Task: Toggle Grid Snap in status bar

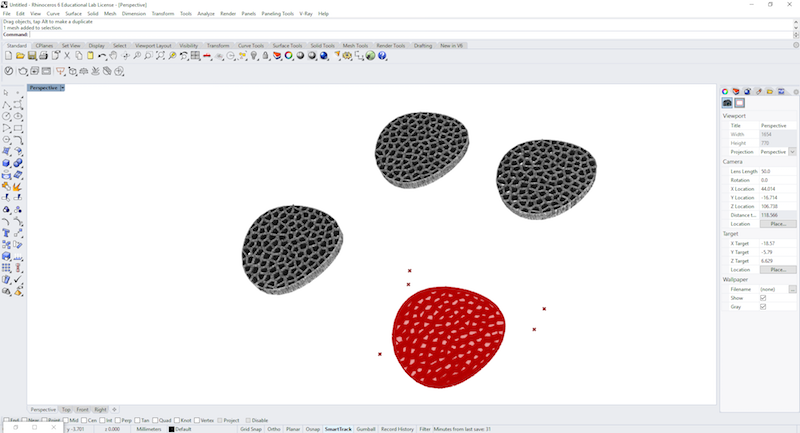Action: pyautogui.click(x=251, y=429)
